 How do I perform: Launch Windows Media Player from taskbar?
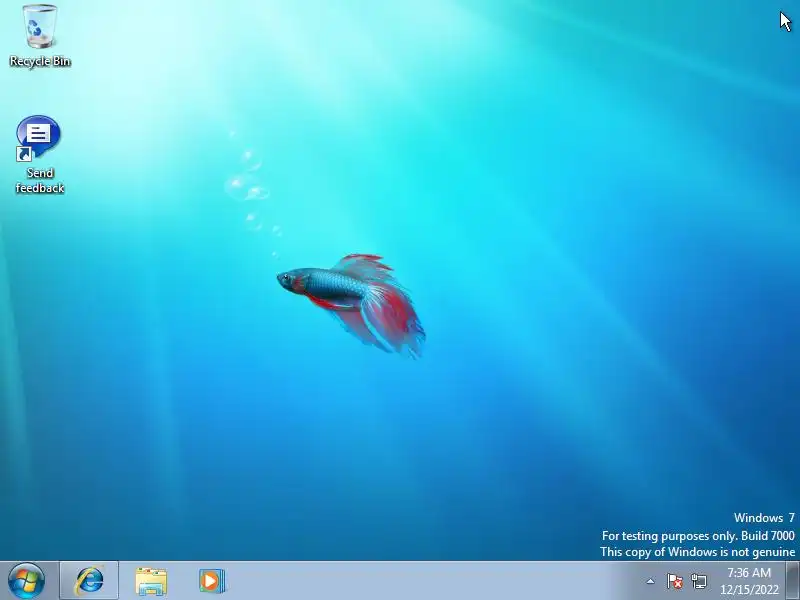point(212,581)
